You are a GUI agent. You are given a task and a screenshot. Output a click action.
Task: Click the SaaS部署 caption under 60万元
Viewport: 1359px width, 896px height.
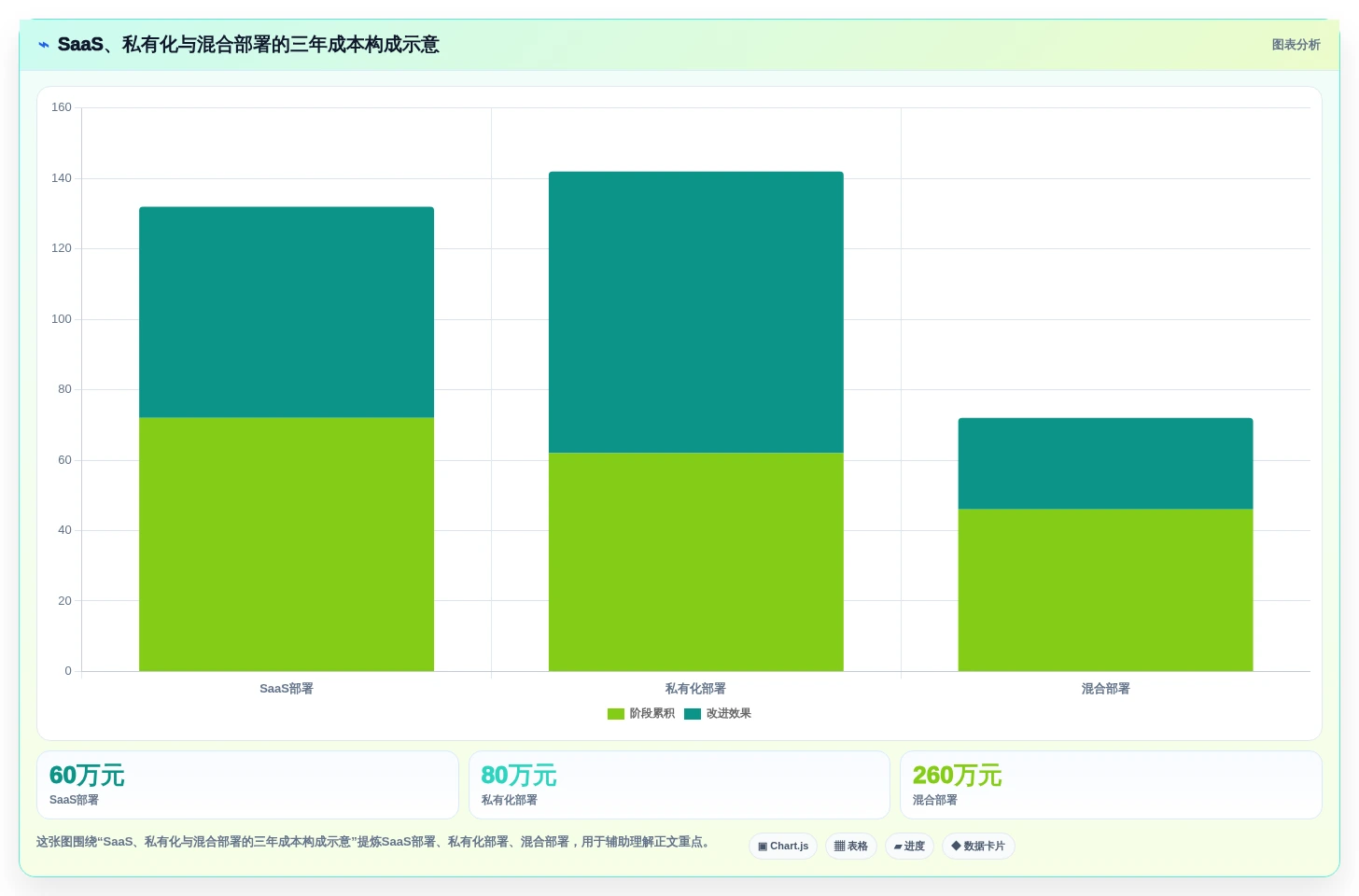[x=74, y=800]
